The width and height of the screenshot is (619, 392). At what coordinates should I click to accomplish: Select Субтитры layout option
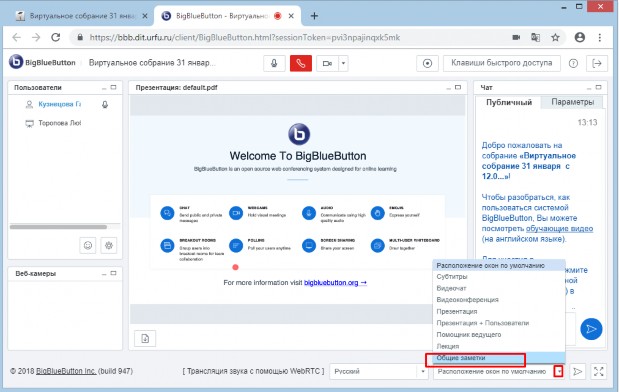tap(499, 277)
